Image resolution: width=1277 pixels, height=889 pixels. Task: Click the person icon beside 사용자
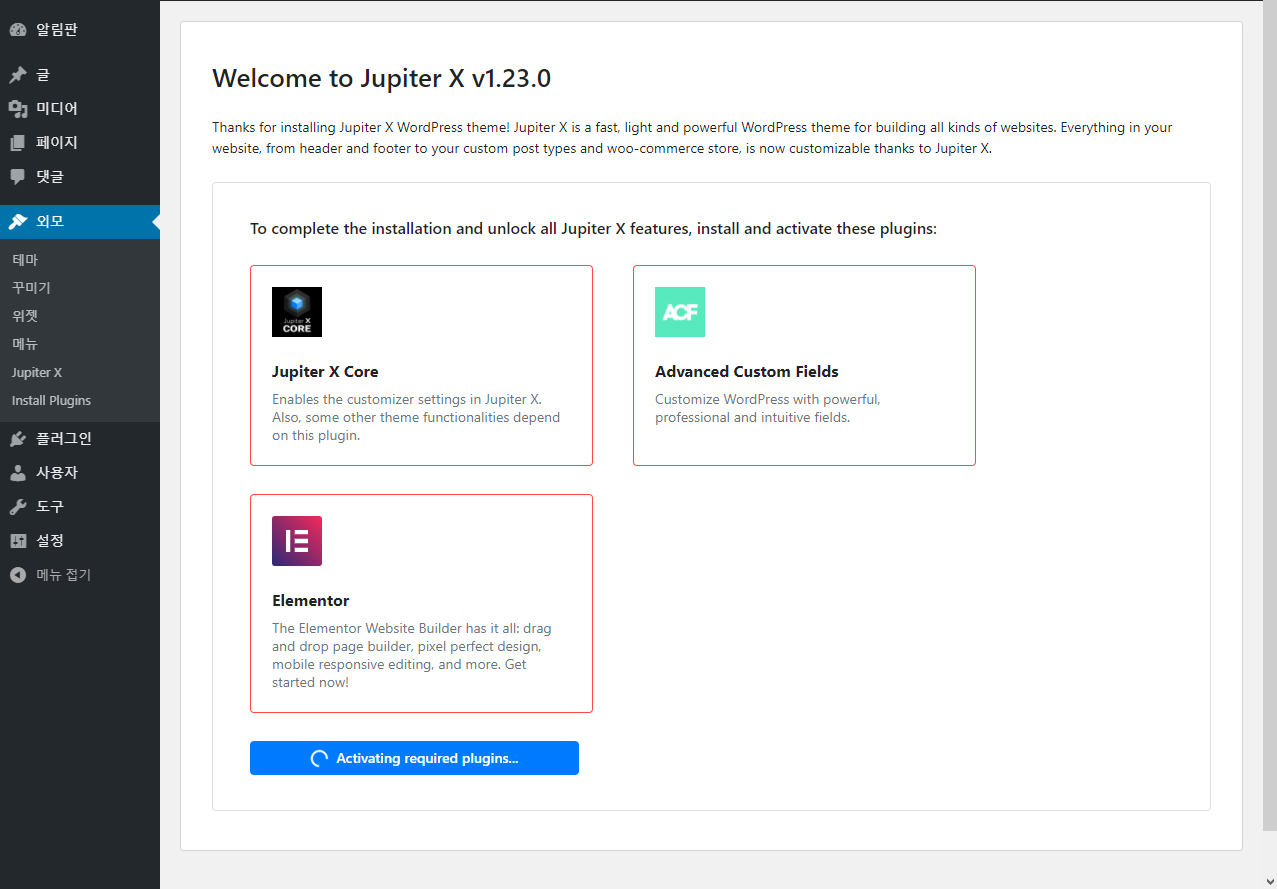pos(18,473)
